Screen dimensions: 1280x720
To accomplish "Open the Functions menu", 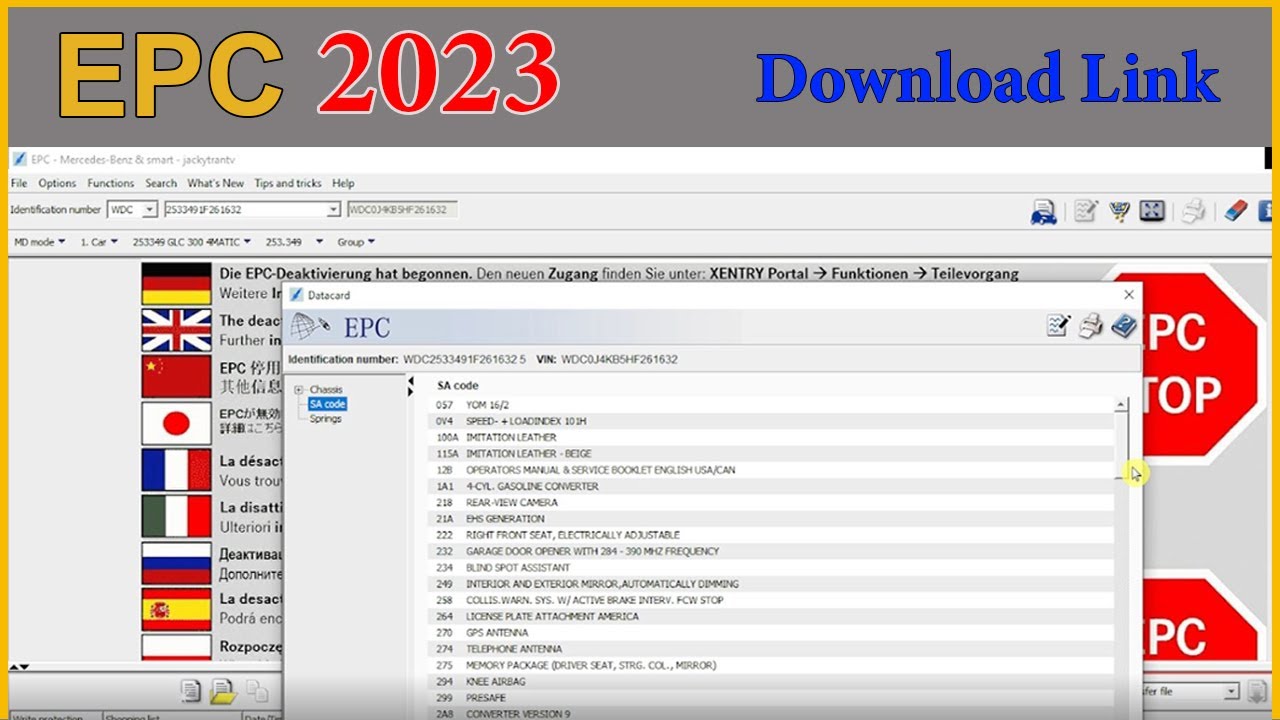I will pos(110,183).
